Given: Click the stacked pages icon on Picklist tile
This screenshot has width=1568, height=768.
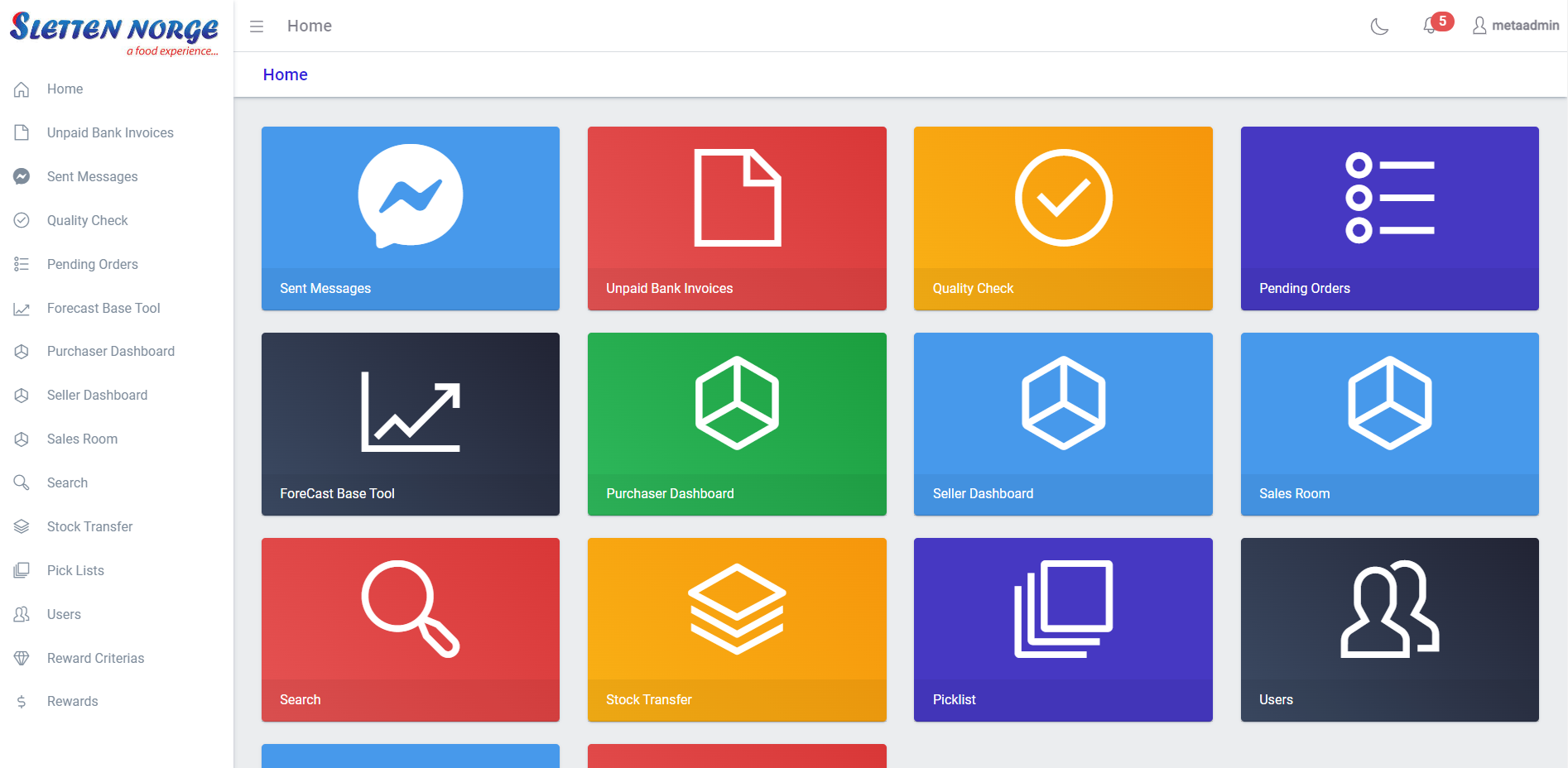Looking at the screenshot, I should 1064,609.
